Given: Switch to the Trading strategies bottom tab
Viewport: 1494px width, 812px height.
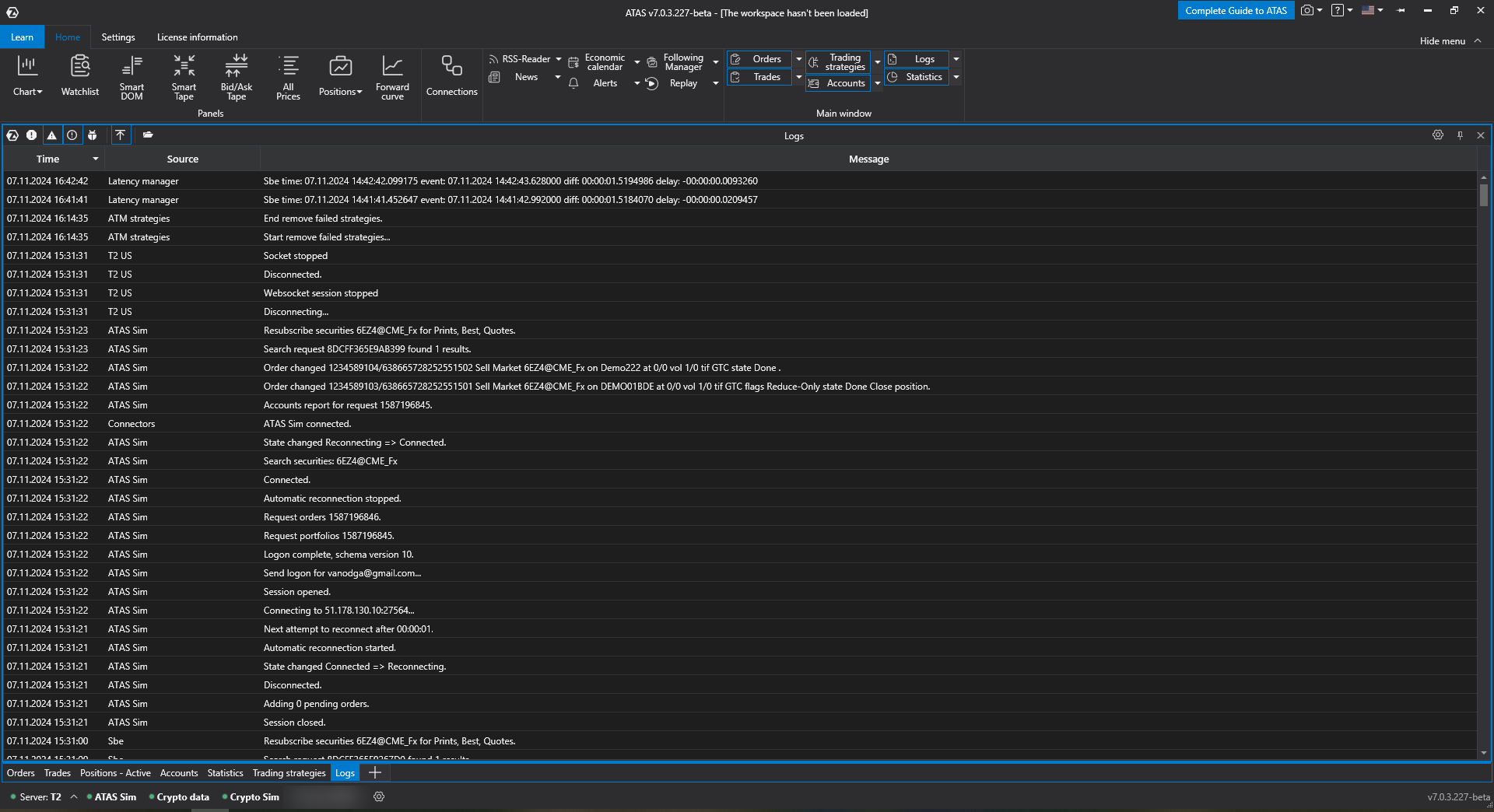Looking at the screenshot, I should pyautogui.click(x=289, y=773).
